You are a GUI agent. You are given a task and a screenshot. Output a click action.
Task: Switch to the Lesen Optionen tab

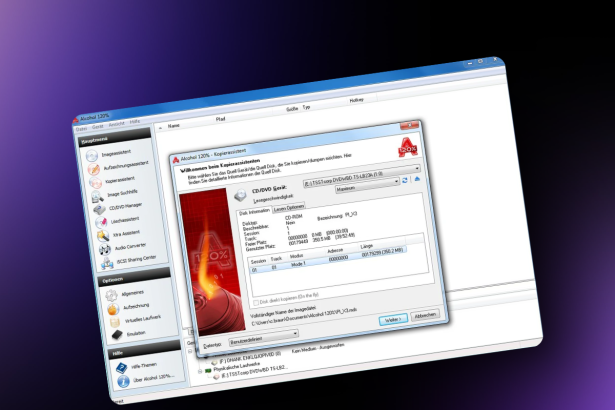289,208
